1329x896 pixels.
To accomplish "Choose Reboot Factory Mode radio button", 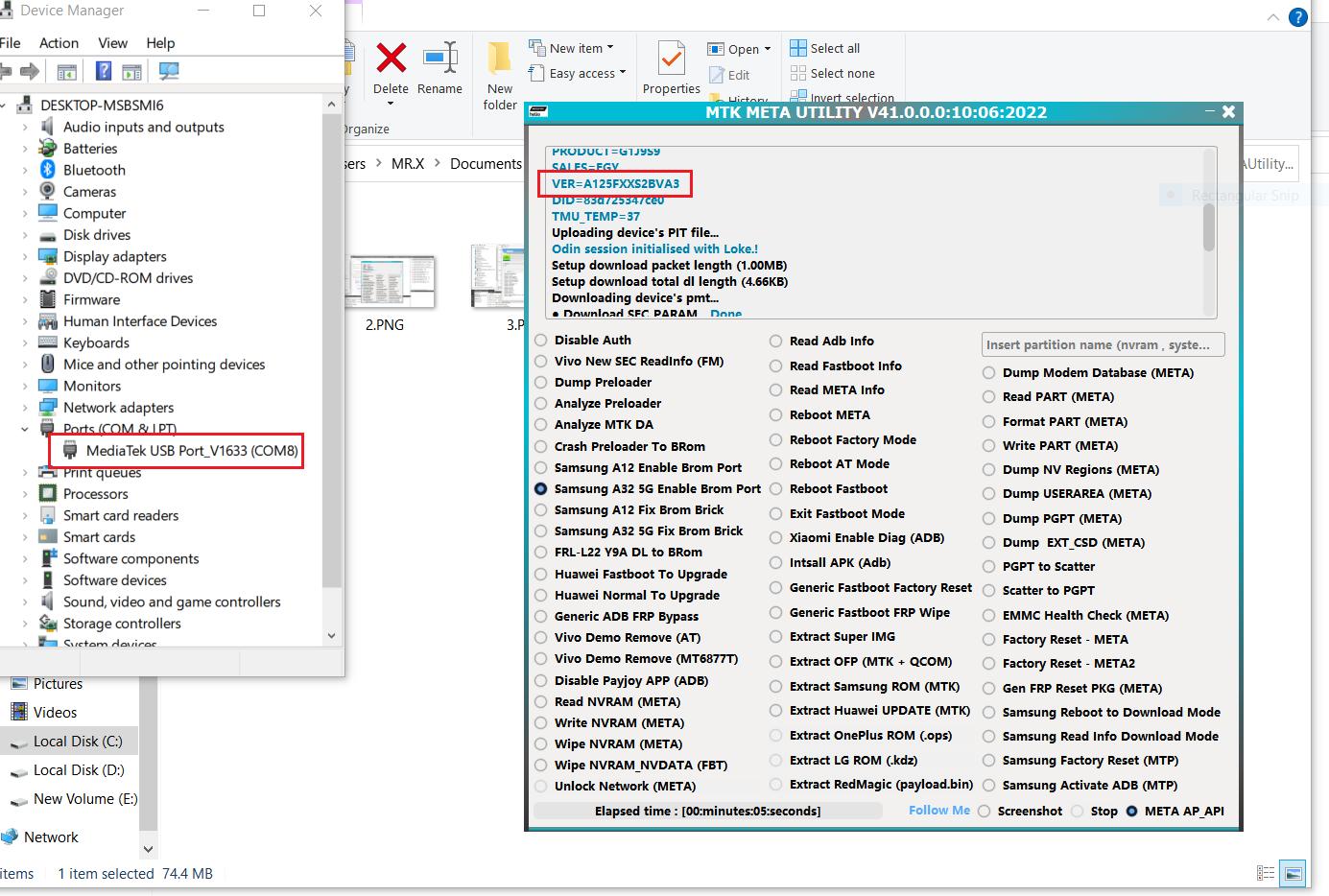I will [x=776, y=439].
